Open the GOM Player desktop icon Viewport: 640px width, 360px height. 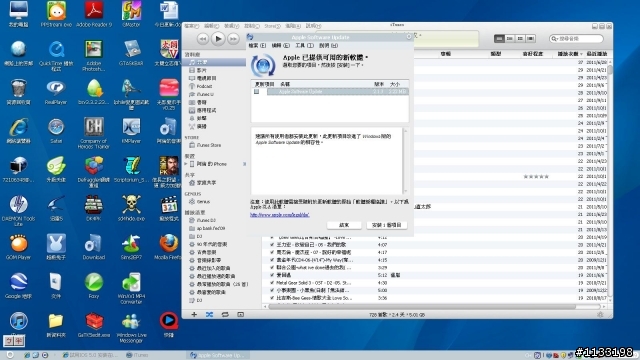[x=18, y=247]
